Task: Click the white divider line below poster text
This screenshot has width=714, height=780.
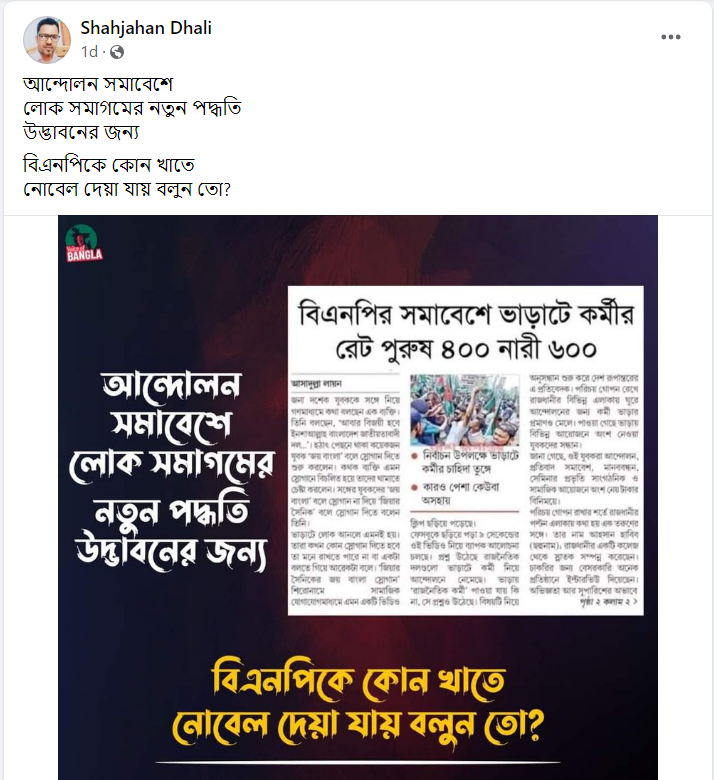Action: pos(358,762)
